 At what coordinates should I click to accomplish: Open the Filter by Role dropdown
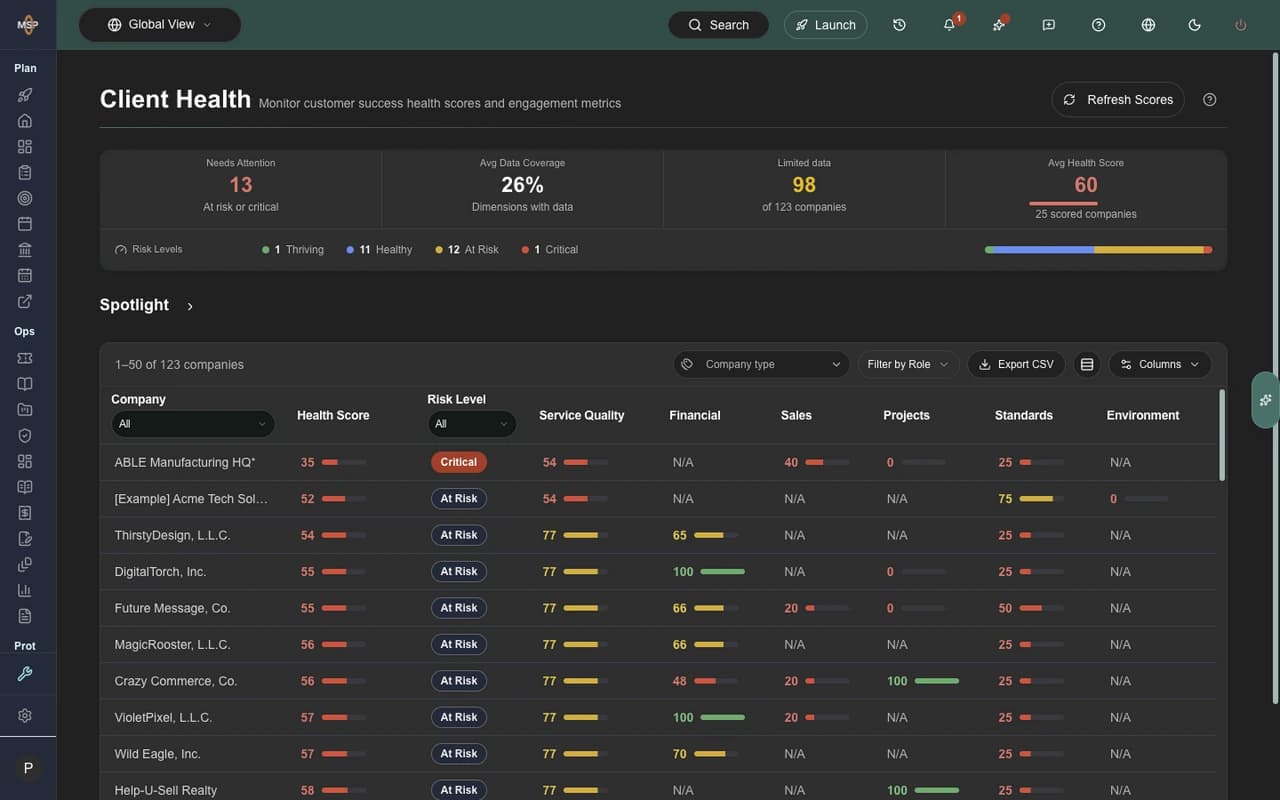(x=908, y=364)
